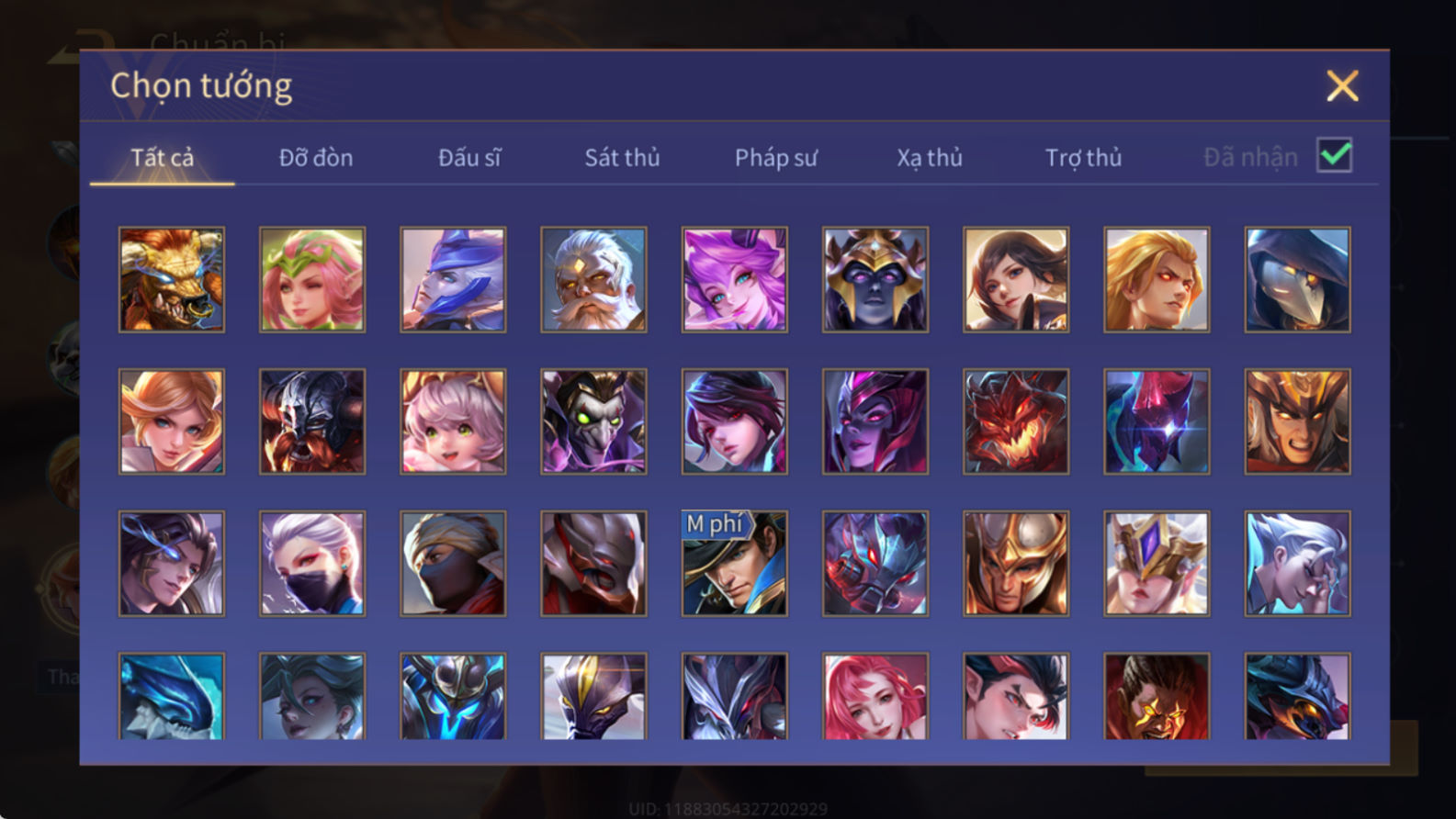Close the 'Chọn tướng' dialog
The image size is (1456, 819).
pyautogui.click(x=1342, y=86)
